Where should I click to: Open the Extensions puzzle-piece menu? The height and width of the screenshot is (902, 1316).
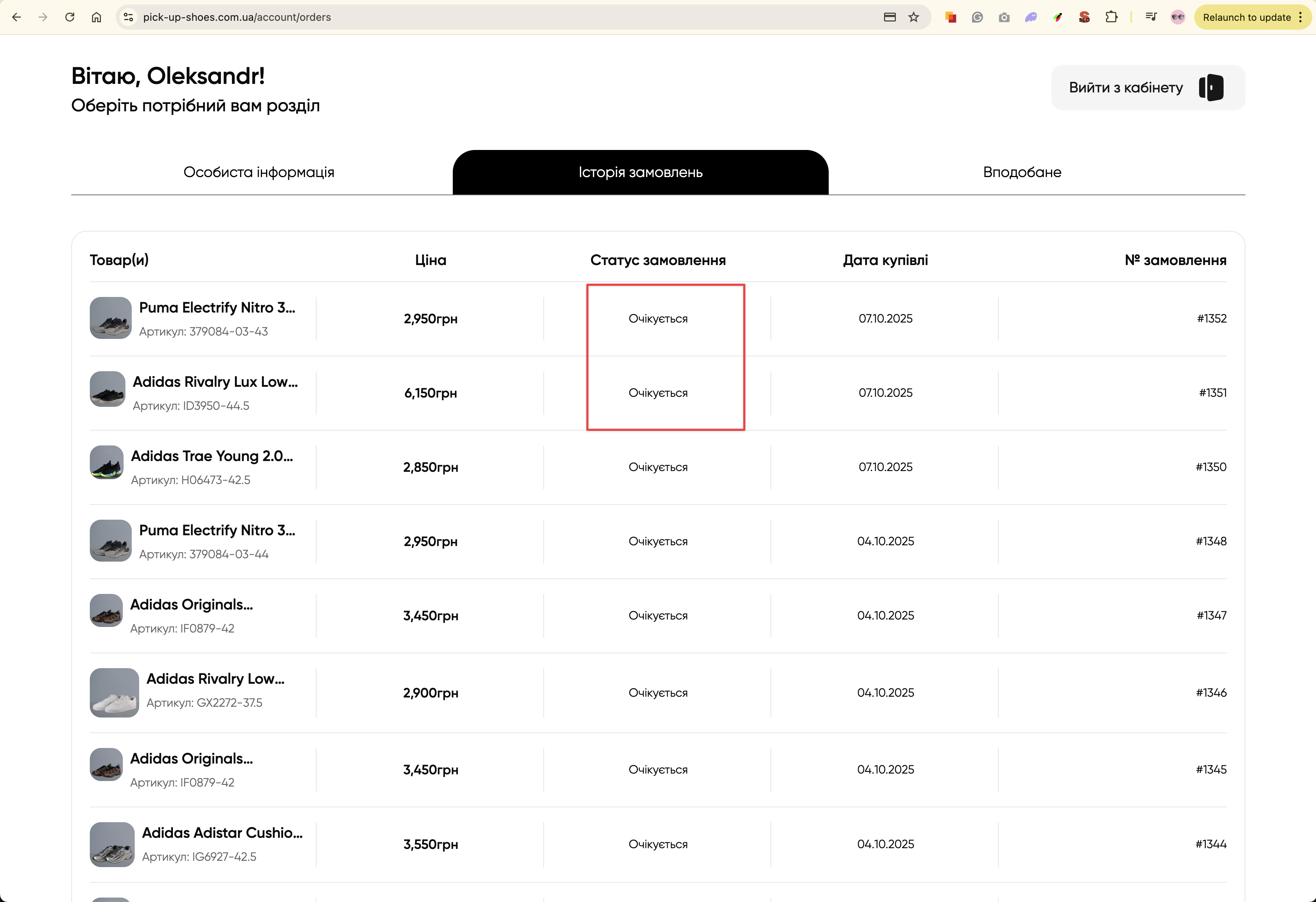coord(1111,17)
